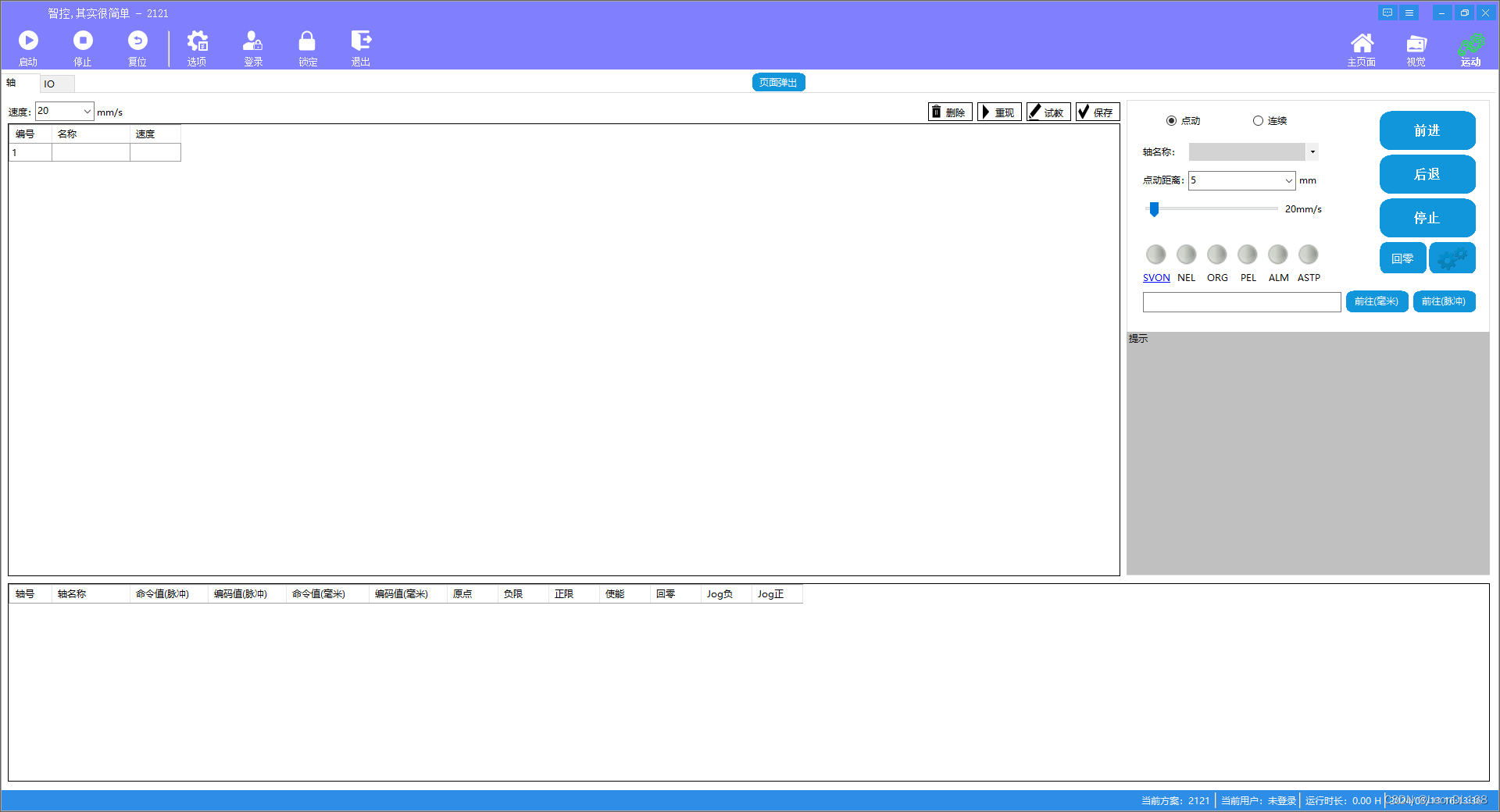Image resolution: width=1500 pixels, height=812 pixels.
Task: Click the Jog正 column header
Action: pos(777,594)
